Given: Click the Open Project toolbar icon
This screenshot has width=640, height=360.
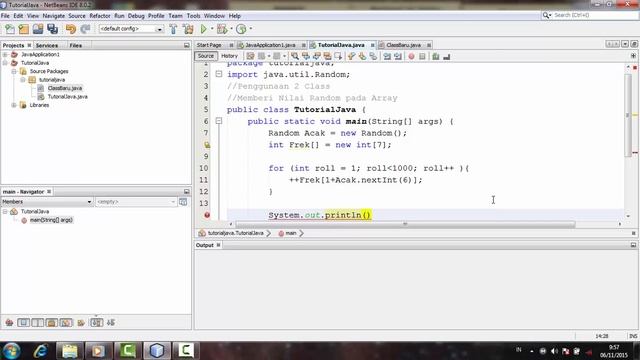Looking at the screenshot, I should coord(38,29).
